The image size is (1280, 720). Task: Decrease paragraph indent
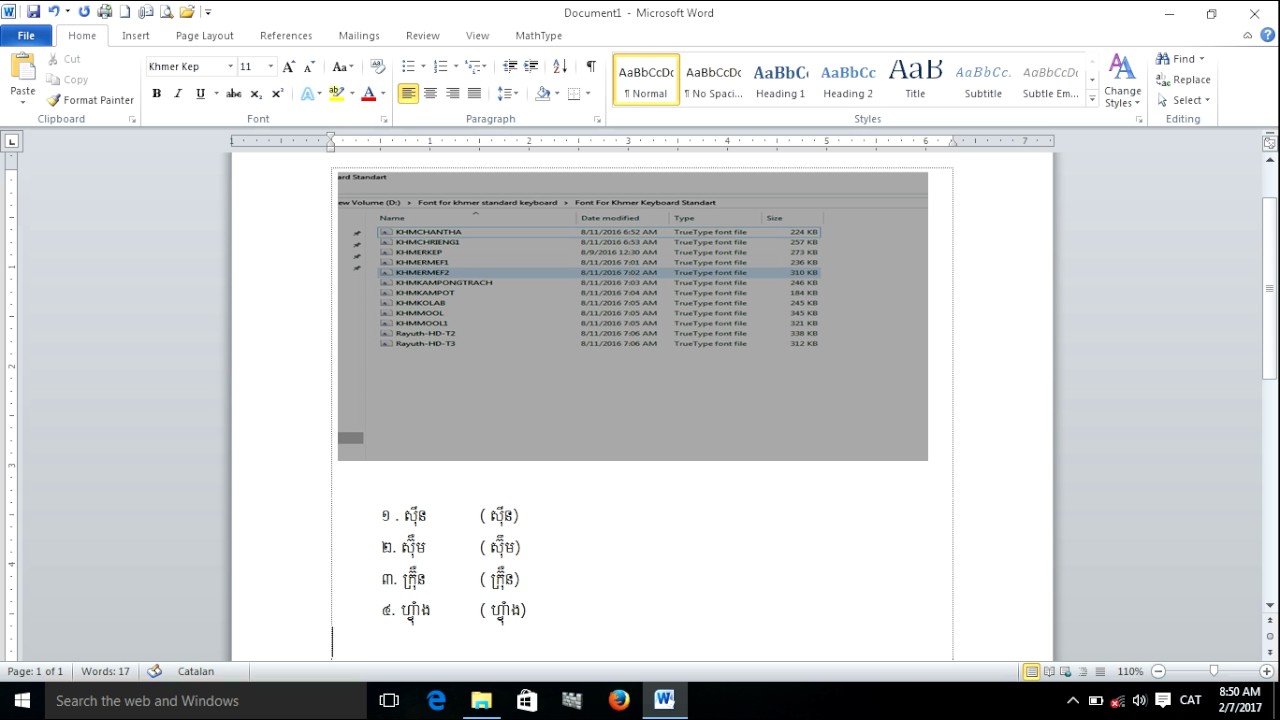click(510, 66)
